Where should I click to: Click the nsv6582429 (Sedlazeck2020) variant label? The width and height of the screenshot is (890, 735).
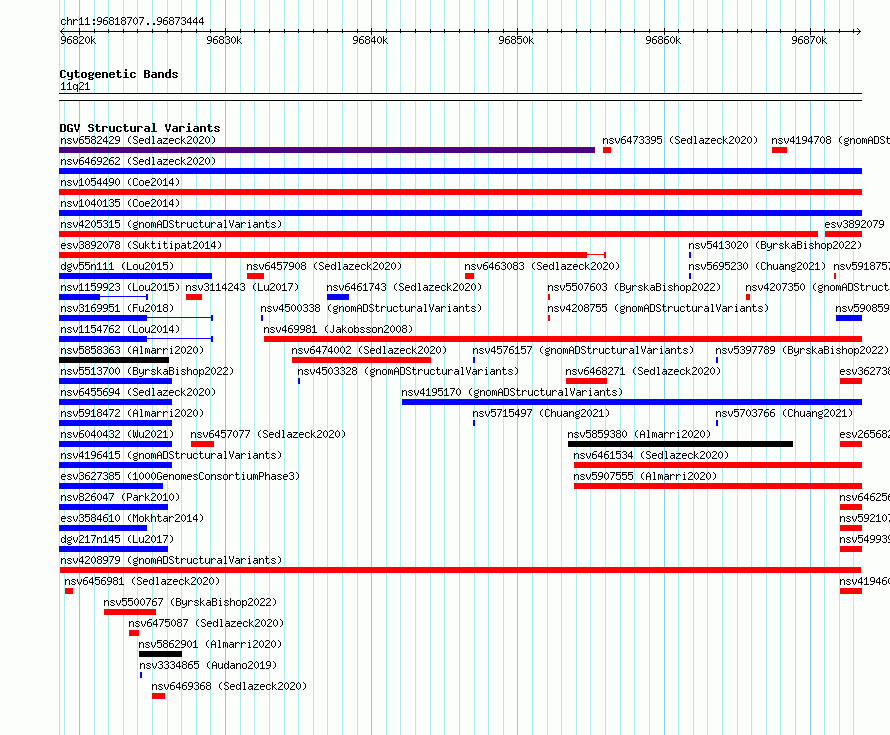click(x=138, y=140)
